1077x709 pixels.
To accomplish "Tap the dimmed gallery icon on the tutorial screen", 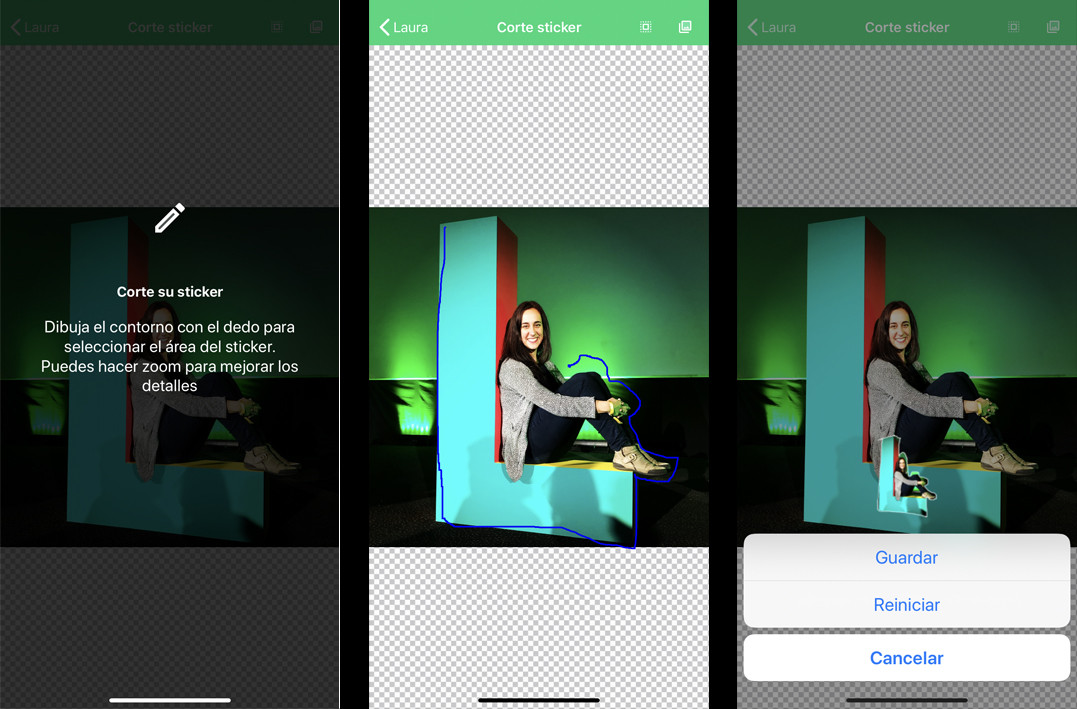I will 316,27.
